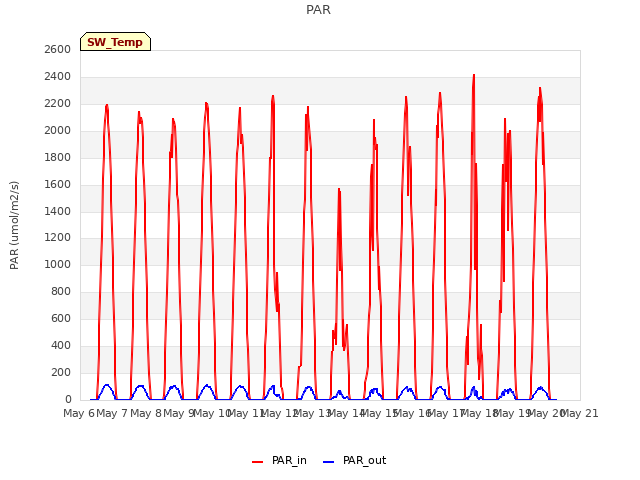The height and width of the screenshot is (480, 640).
Task: Click the lowest PAR_in peak near 1570
Action: click(339, 189)
